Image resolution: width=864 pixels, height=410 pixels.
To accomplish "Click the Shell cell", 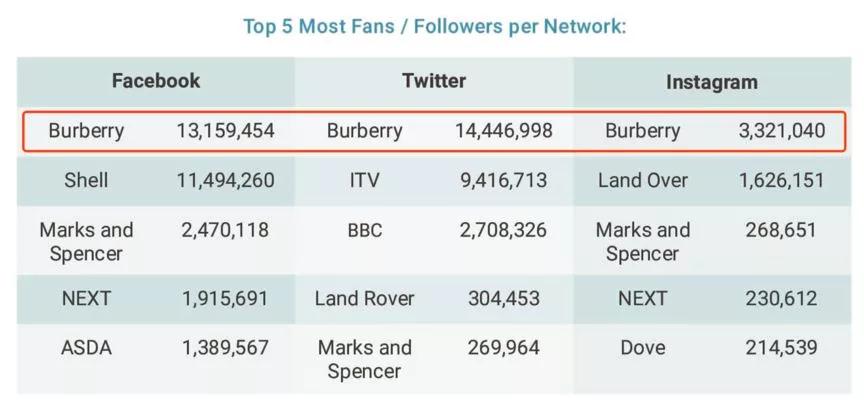I will (x=86, y=180).
